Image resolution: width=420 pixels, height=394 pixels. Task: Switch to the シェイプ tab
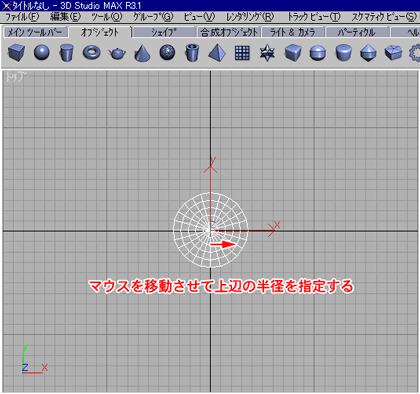tap(164, 32)
